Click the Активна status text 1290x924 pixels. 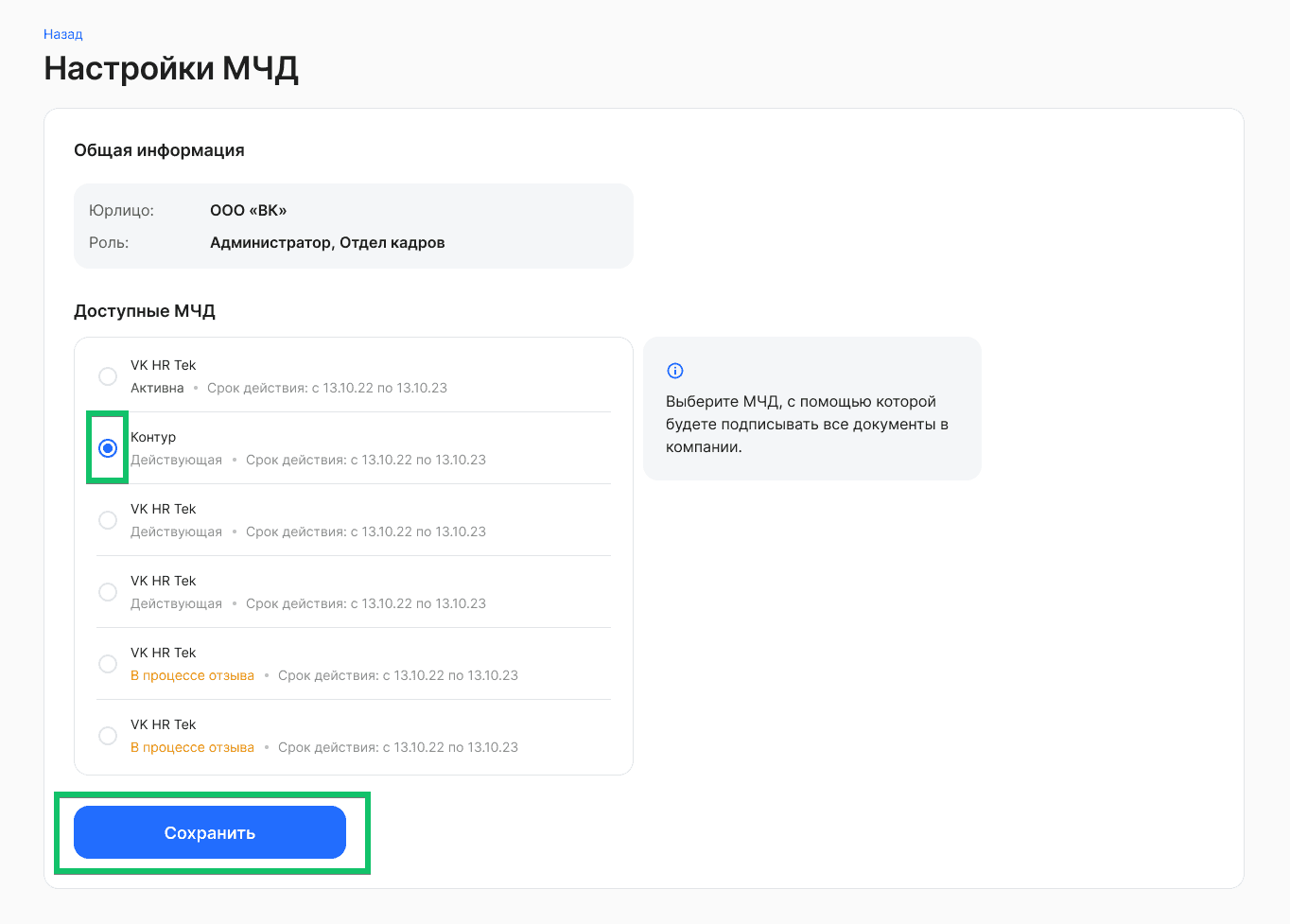coord(157,388)
